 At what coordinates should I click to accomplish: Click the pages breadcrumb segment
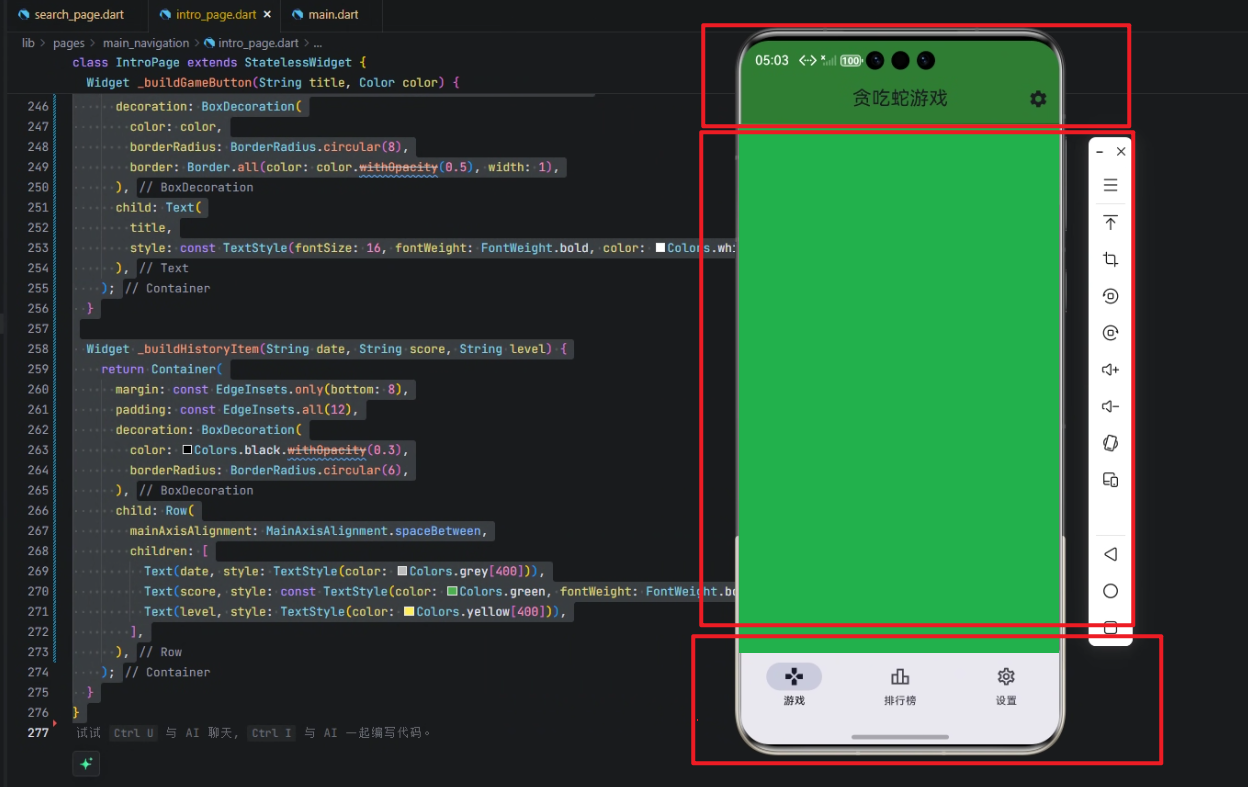pyautogui.click(x=69, y=43)
